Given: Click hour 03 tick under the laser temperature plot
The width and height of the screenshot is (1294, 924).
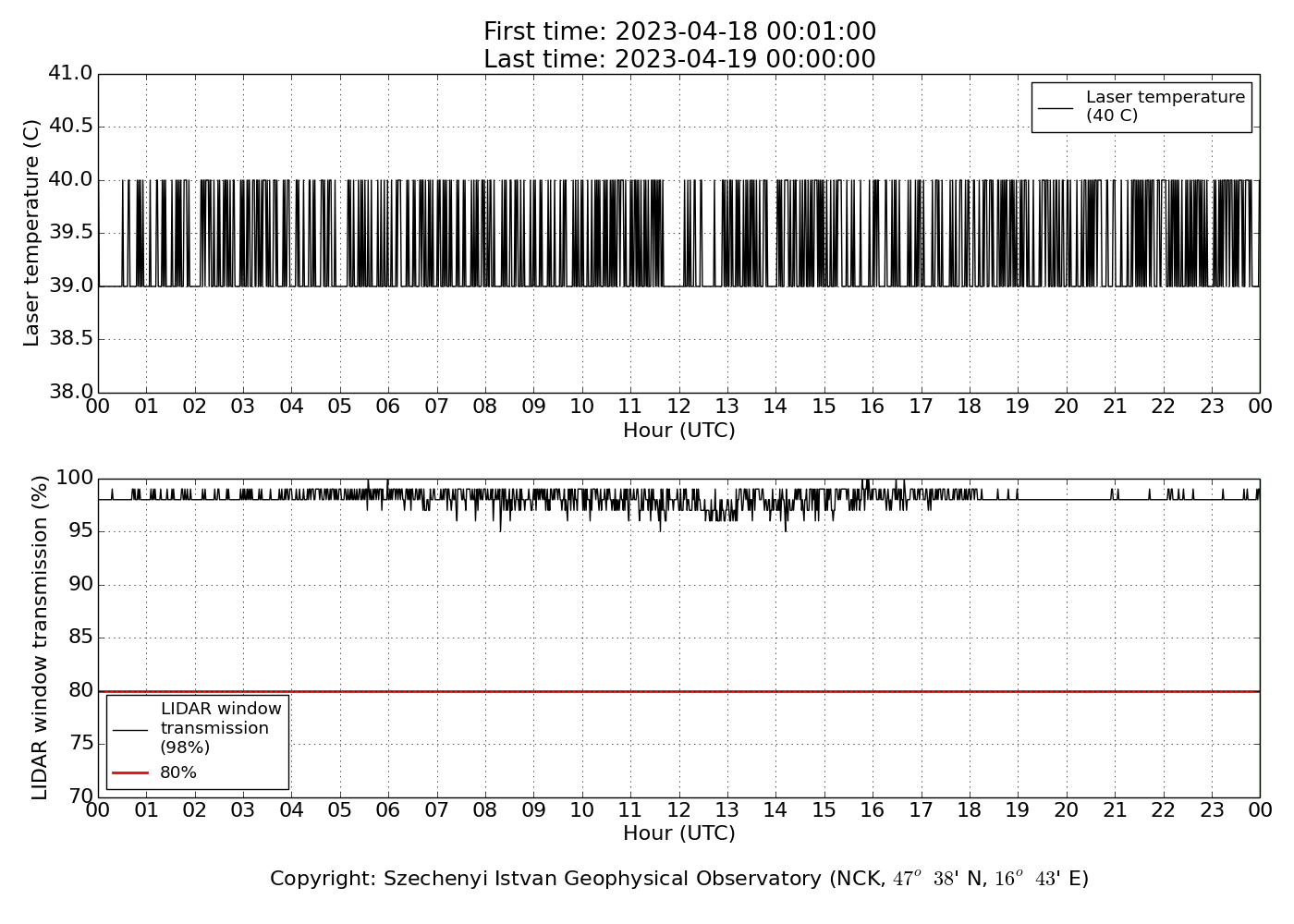Looking at the screenshot, I should pyautogui.click(x=243, y=407).
